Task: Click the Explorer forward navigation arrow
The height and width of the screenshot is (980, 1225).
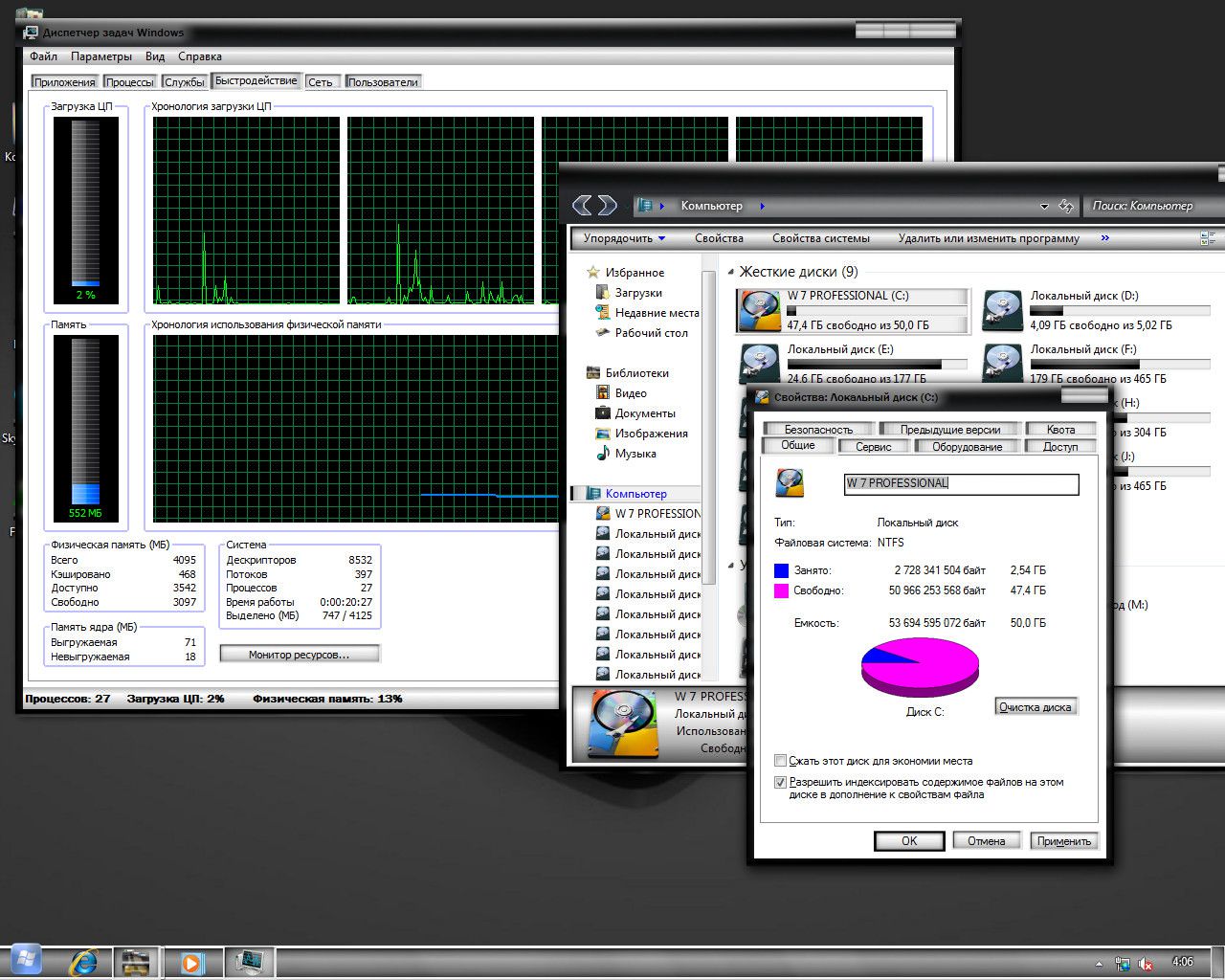Action: click(x=607, y=205)
